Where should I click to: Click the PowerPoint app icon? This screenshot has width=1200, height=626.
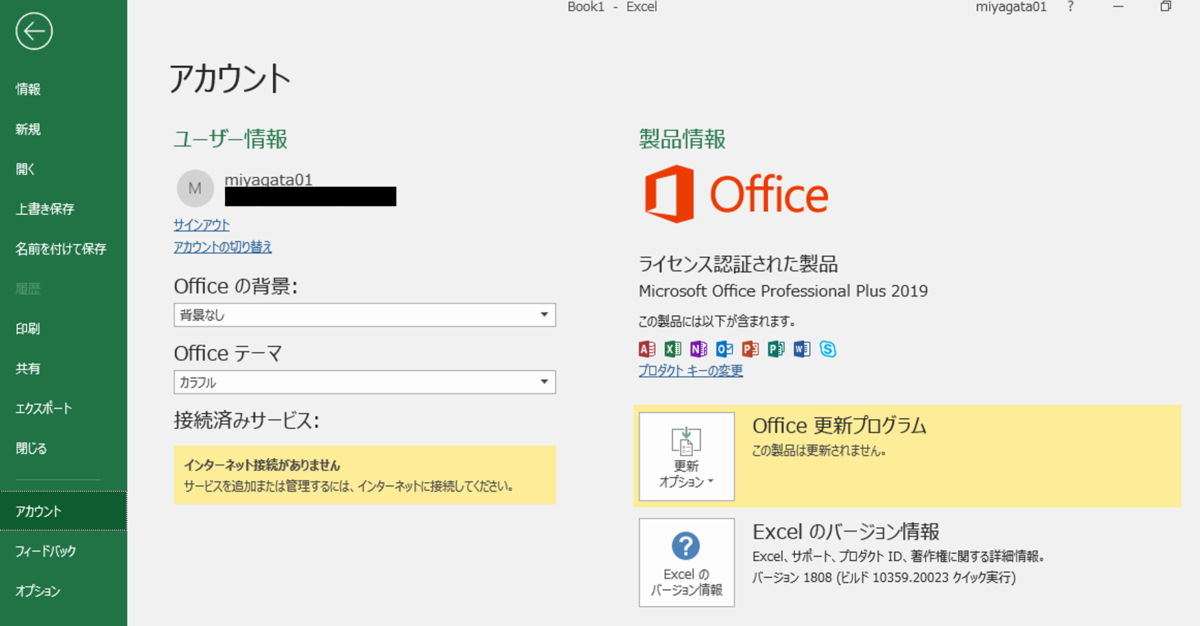750,349
